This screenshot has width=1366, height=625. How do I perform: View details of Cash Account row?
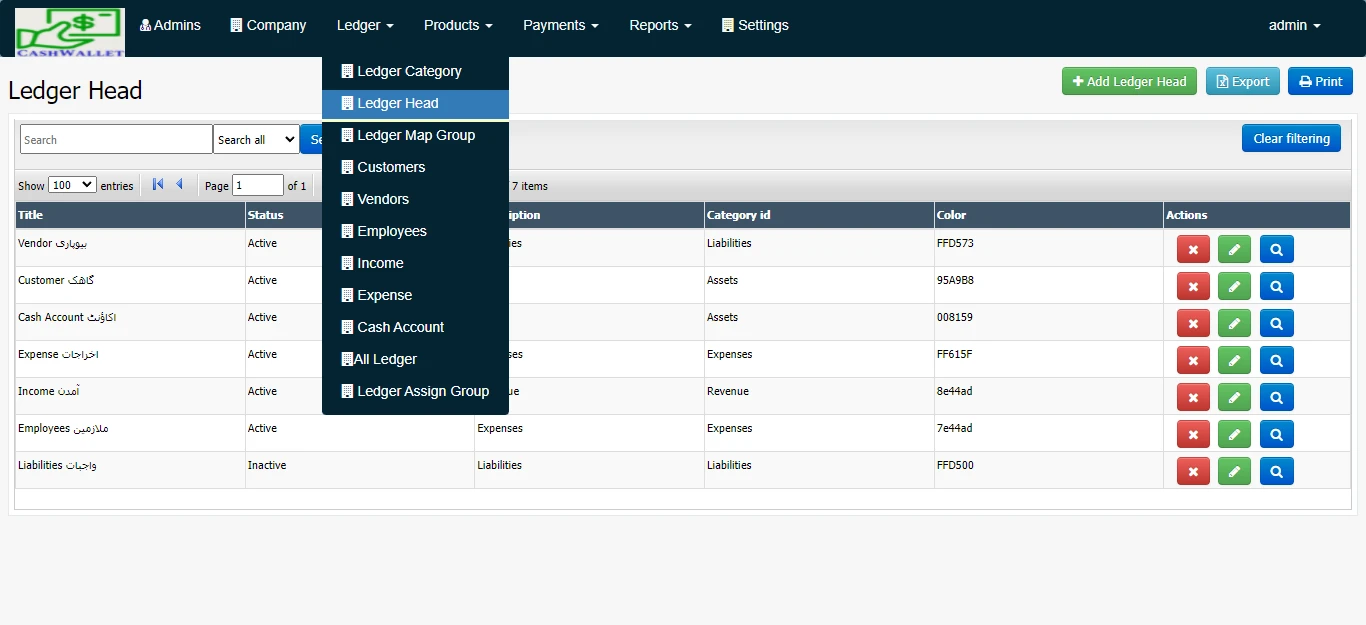[x=1276, y=323]
